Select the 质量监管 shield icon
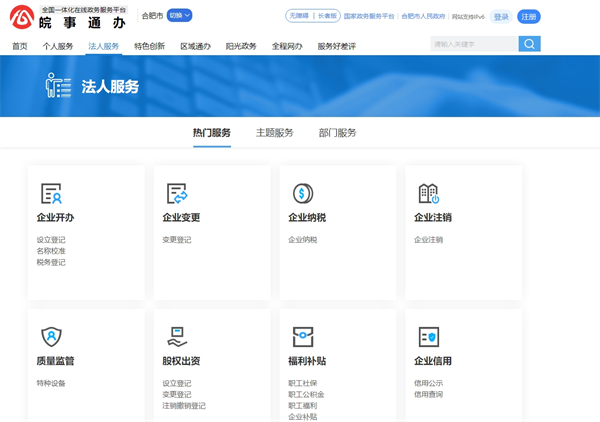600x422 pixels. coord(51,337)
